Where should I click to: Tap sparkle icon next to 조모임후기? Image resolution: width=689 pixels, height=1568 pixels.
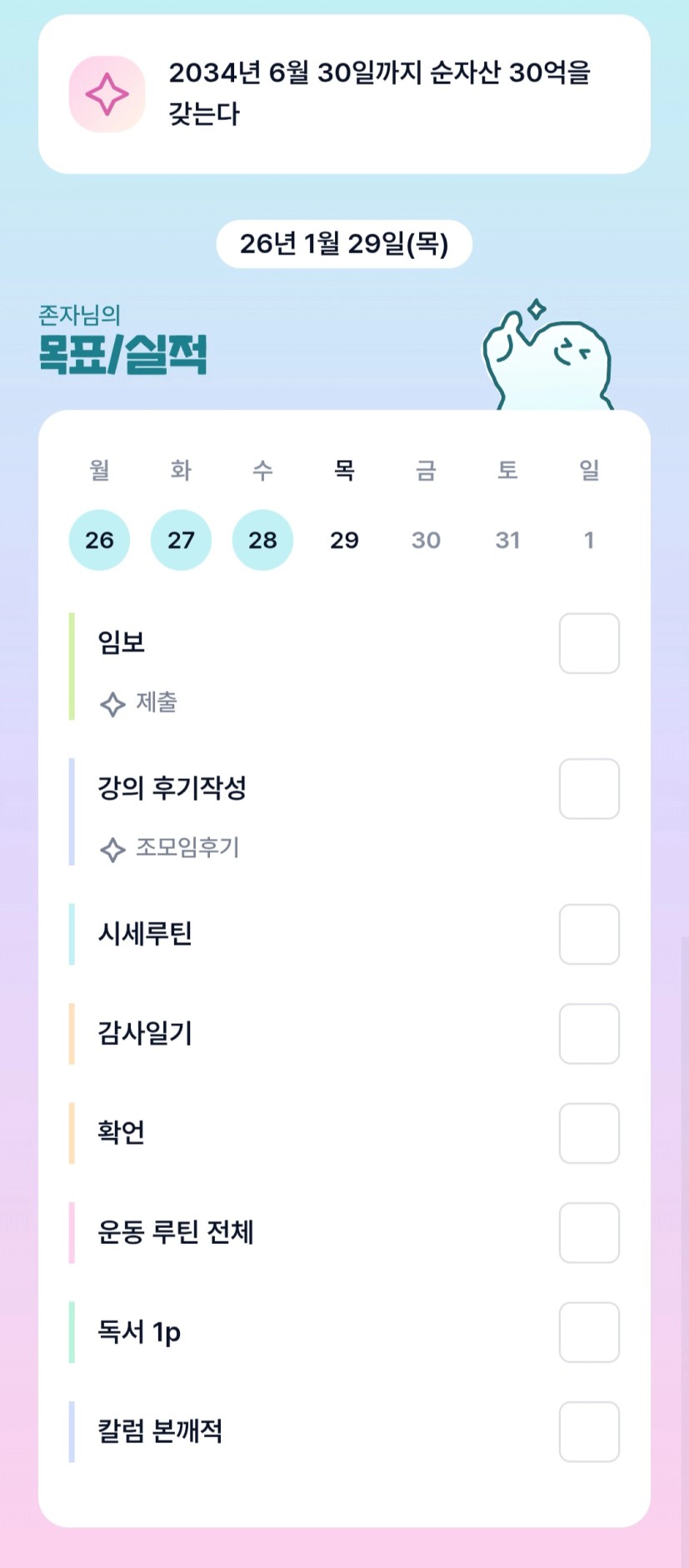tap(112, 849)
